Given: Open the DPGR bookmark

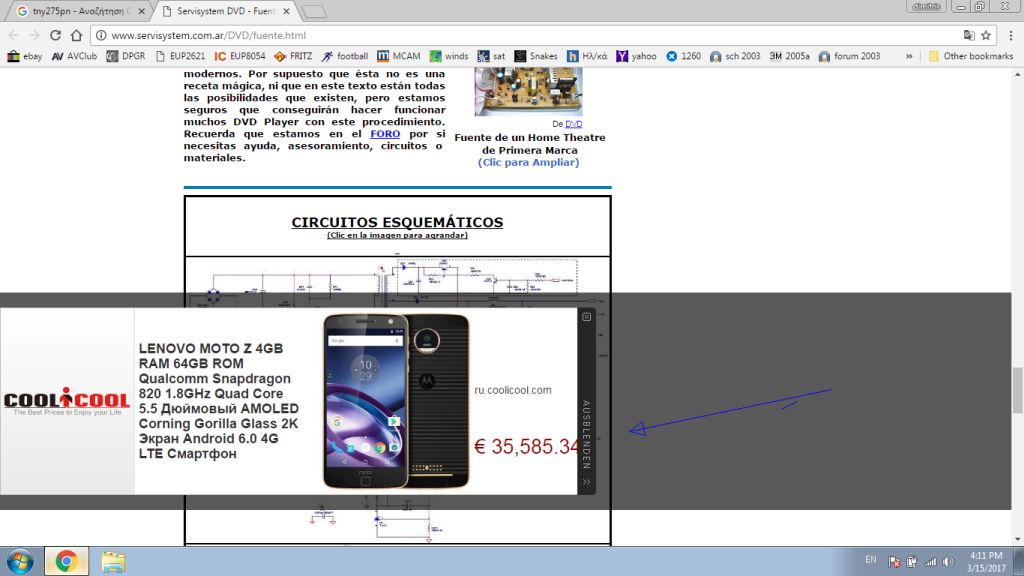Looking at the screenshot, I should pyautogui.click(x=126, y=56).
